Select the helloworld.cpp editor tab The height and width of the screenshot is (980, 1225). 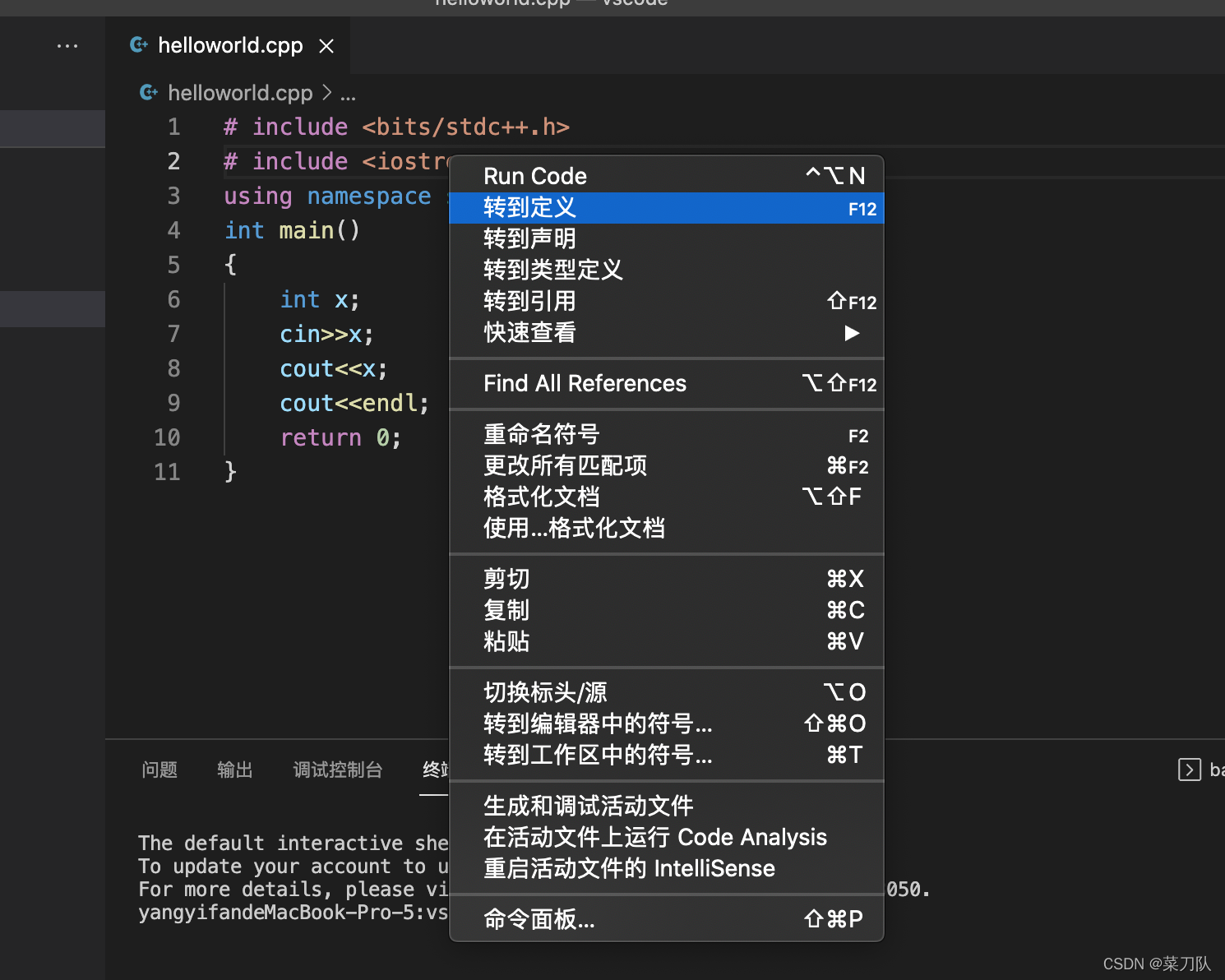(229, 45)
